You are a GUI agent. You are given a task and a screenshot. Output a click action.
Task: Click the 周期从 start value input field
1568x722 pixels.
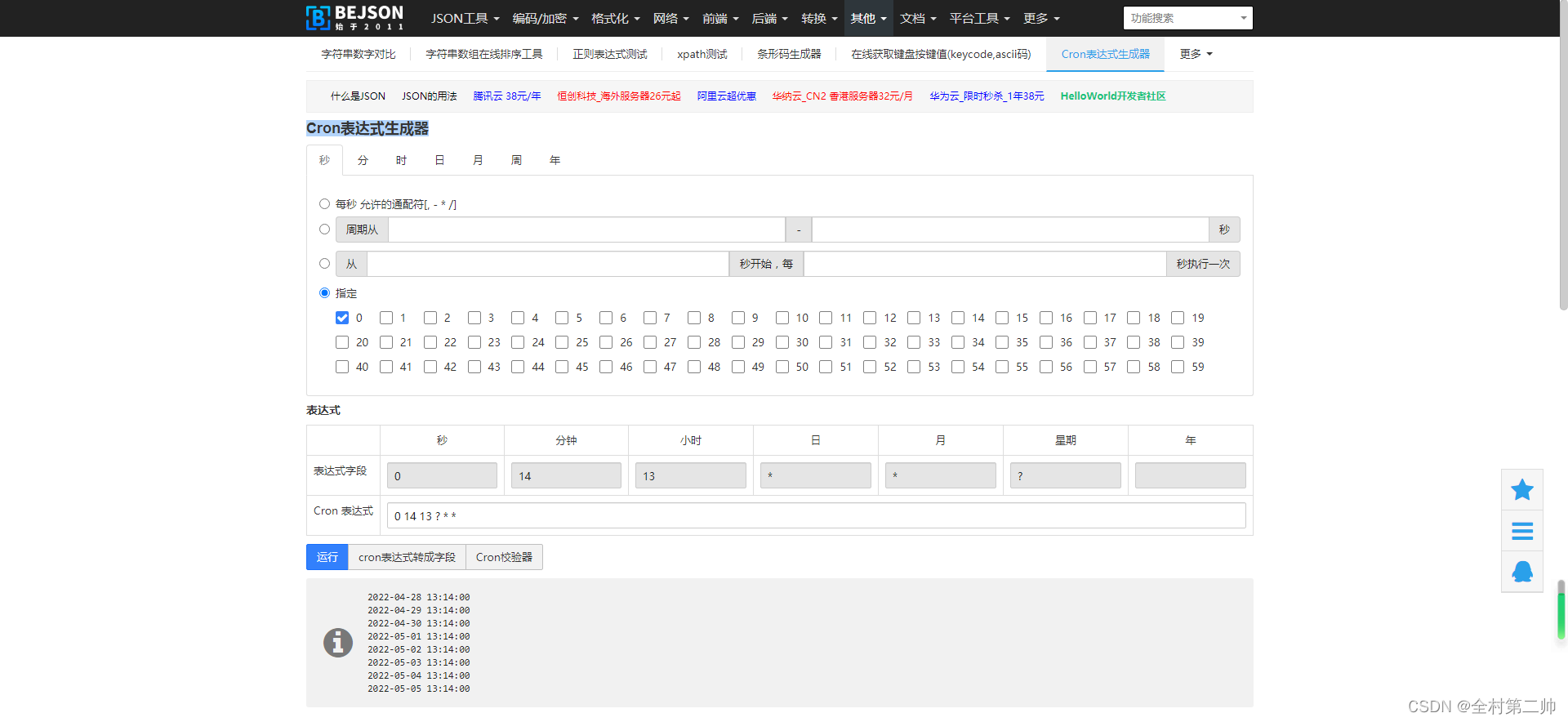587,230
